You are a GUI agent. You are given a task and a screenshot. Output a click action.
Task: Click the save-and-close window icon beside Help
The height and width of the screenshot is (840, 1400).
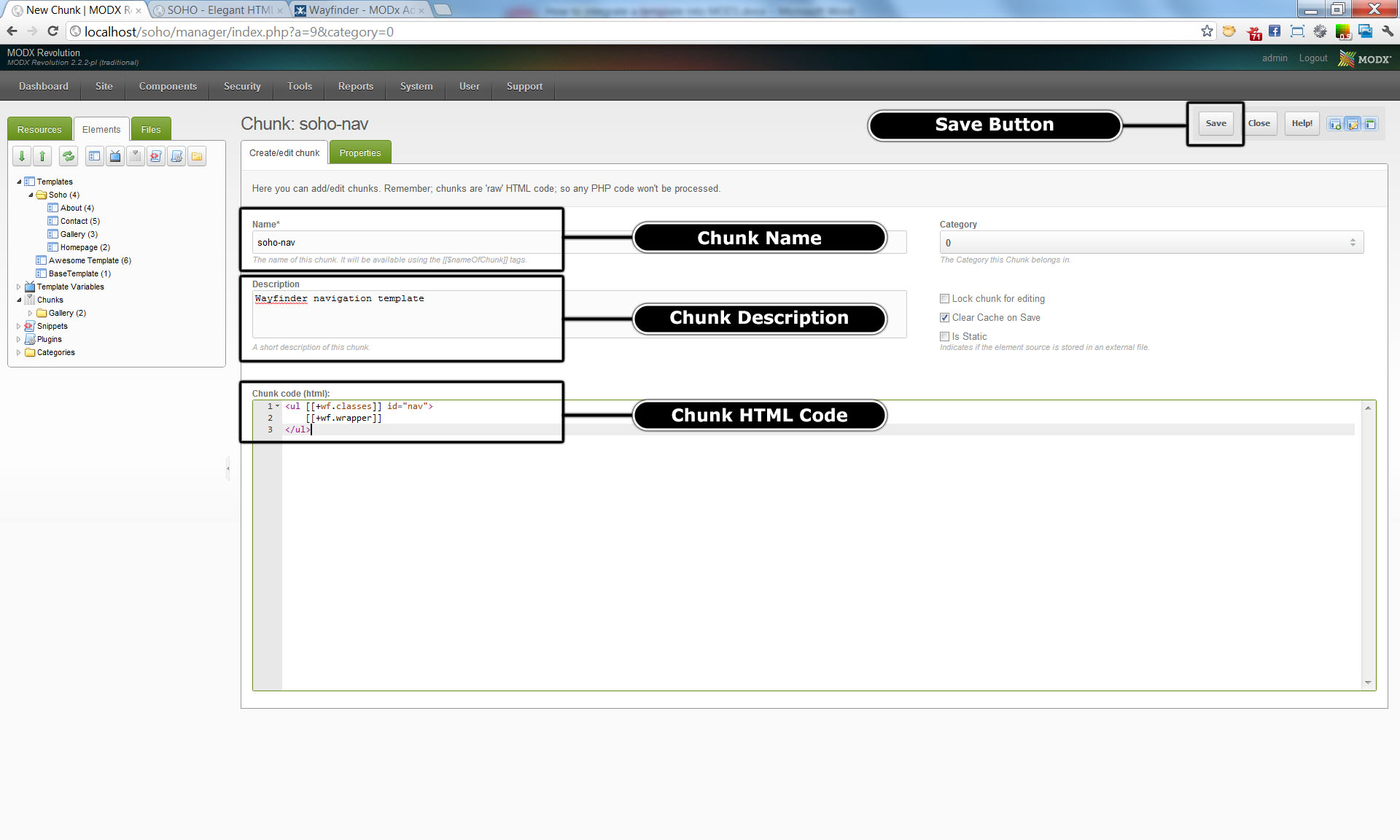1370,124
